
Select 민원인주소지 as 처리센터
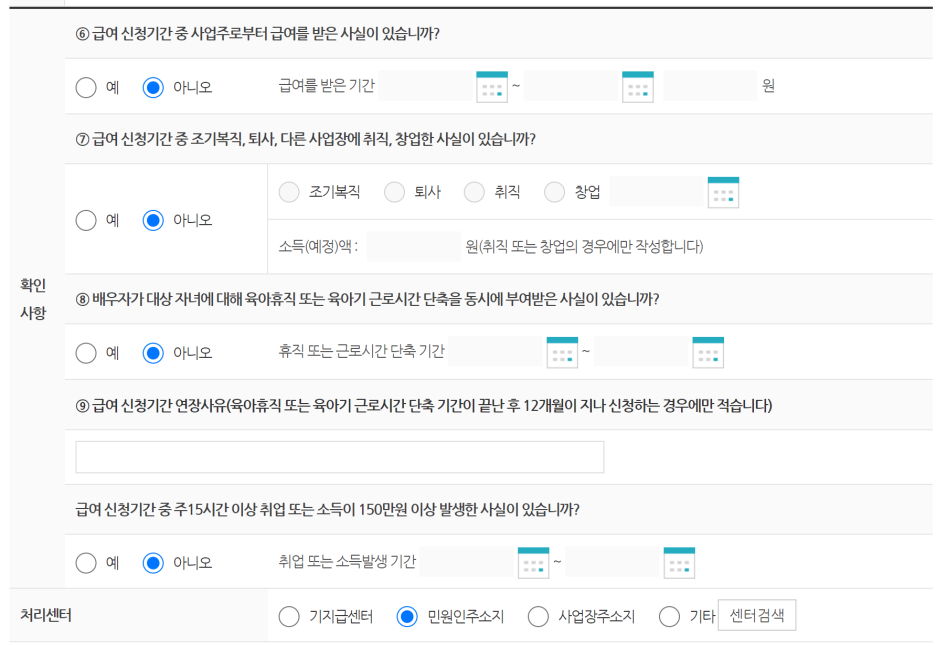click(407, 616)
